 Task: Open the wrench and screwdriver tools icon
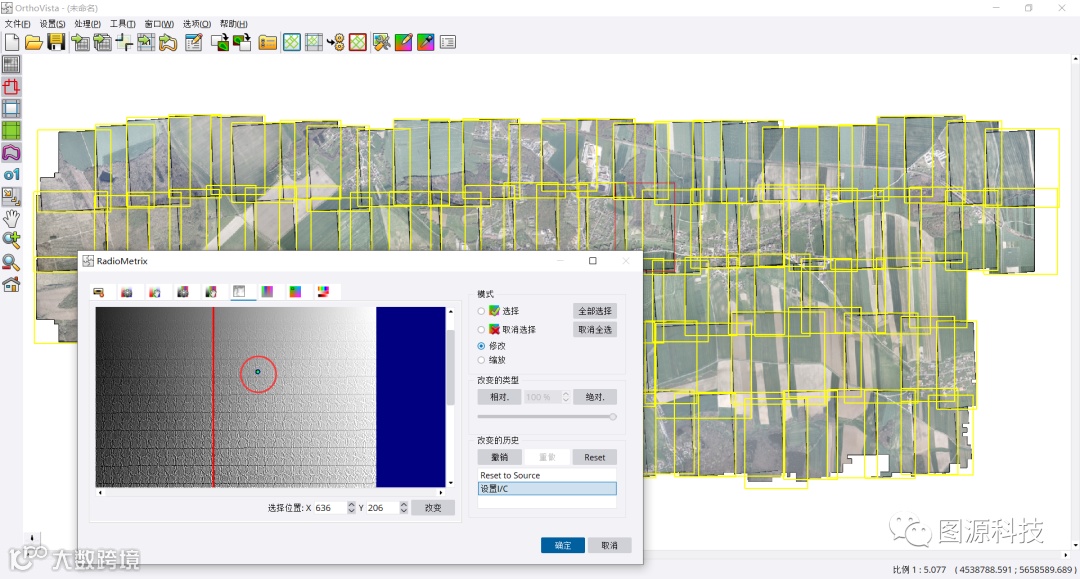point(382,43)
